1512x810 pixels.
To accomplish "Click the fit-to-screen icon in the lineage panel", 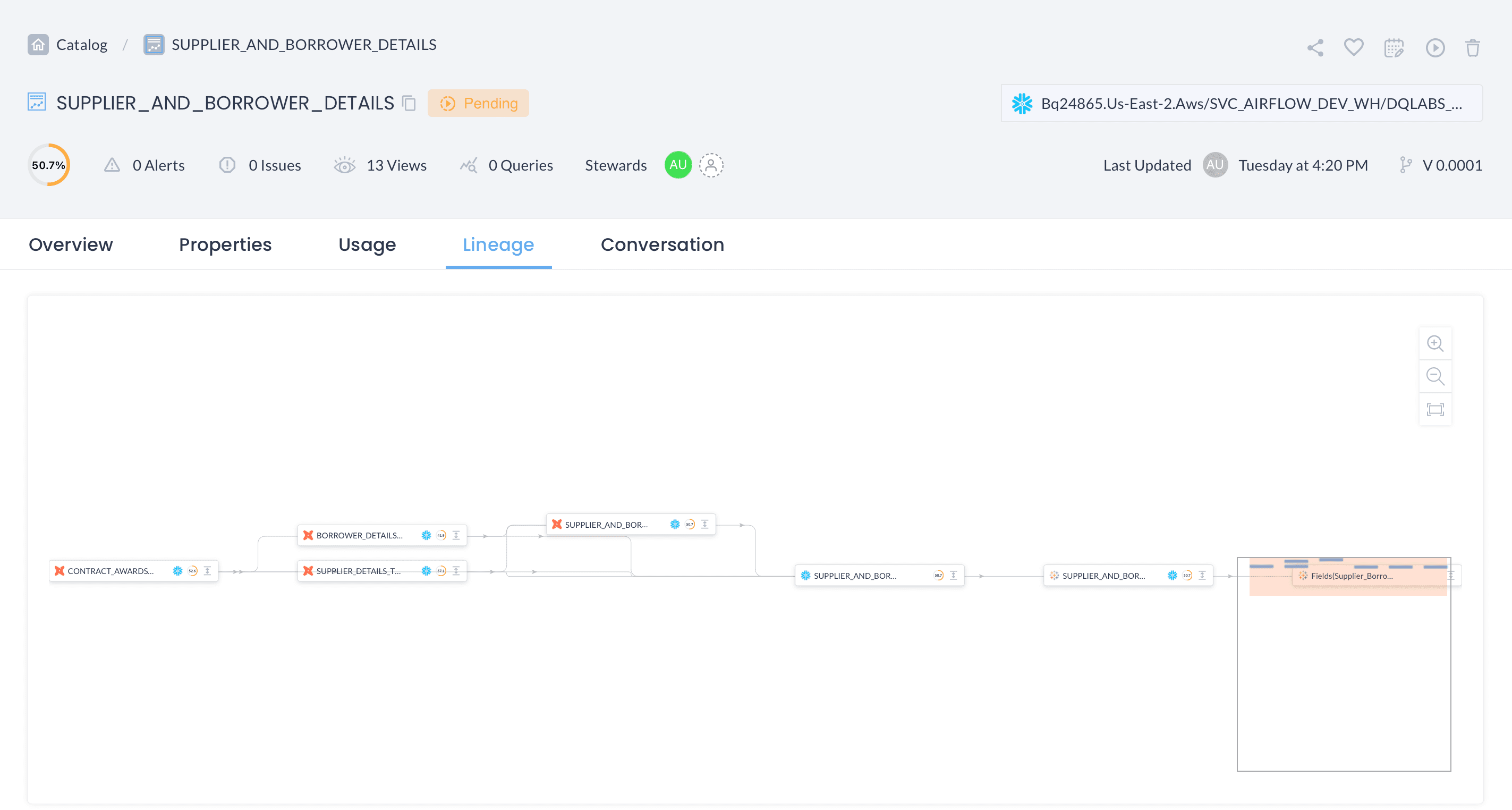I will [1435, 409].
